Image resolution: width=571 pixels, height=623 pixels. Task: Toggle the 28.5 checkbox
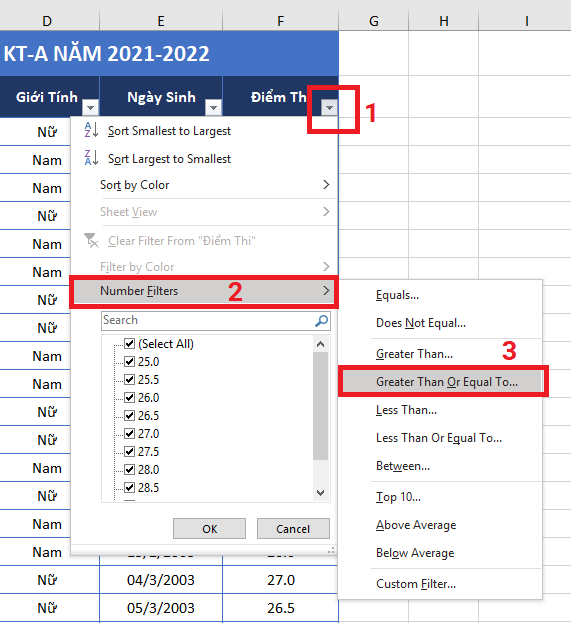[x=130, y=487]
